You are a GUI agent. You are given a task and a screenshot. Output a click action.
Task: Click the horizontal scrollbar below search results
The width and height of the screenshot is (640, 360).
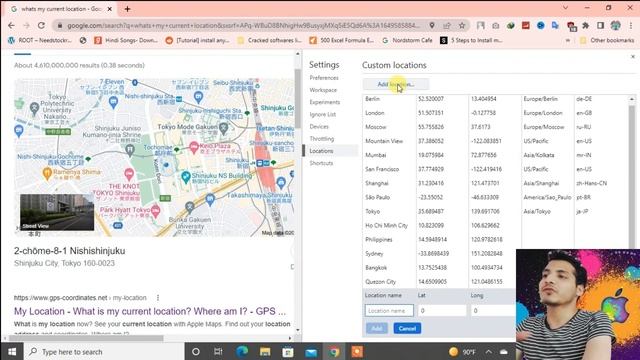[x=86, y=338]
